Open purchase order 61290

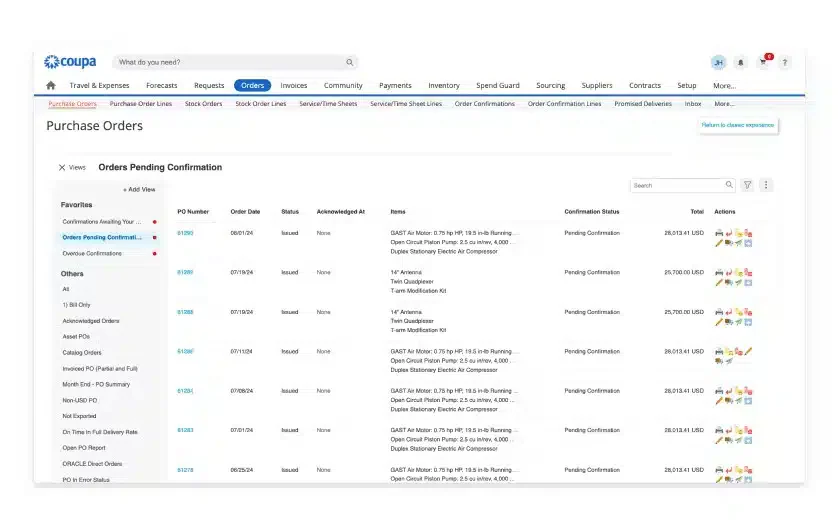click(x=185, y=233)
